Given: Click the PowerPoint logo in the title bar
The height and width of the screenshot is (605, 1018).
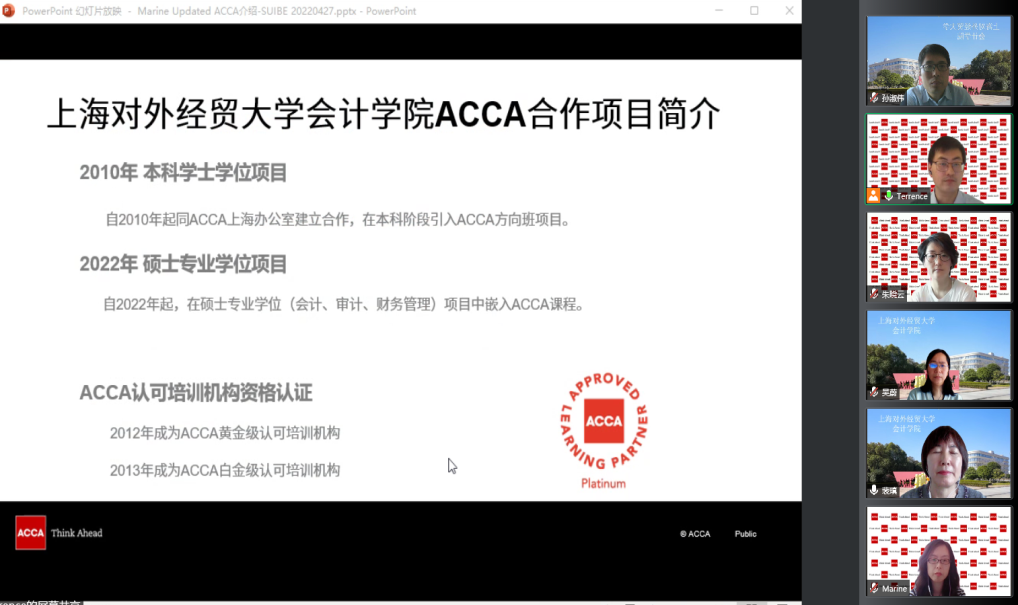Looking at the screenshot, I should [x=9, y=11].
